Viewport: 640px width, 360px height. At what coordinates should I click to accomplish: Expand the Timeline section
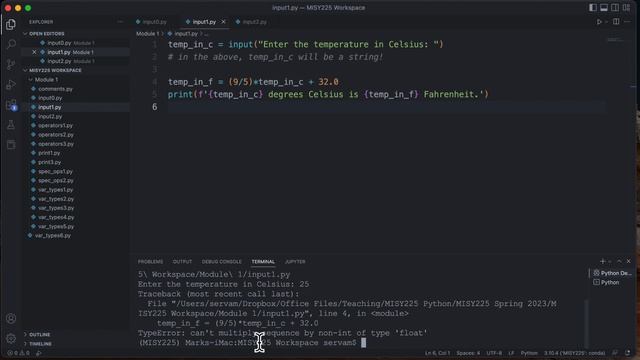[x=40, y=344]
